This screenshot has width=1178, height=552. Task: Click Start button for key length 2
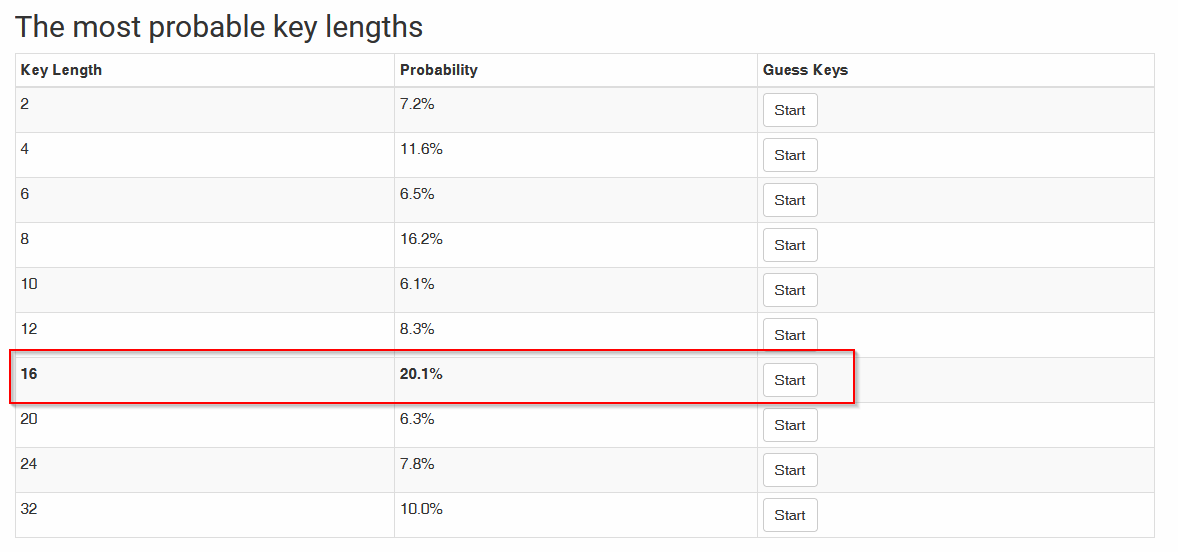coord(790,110)
